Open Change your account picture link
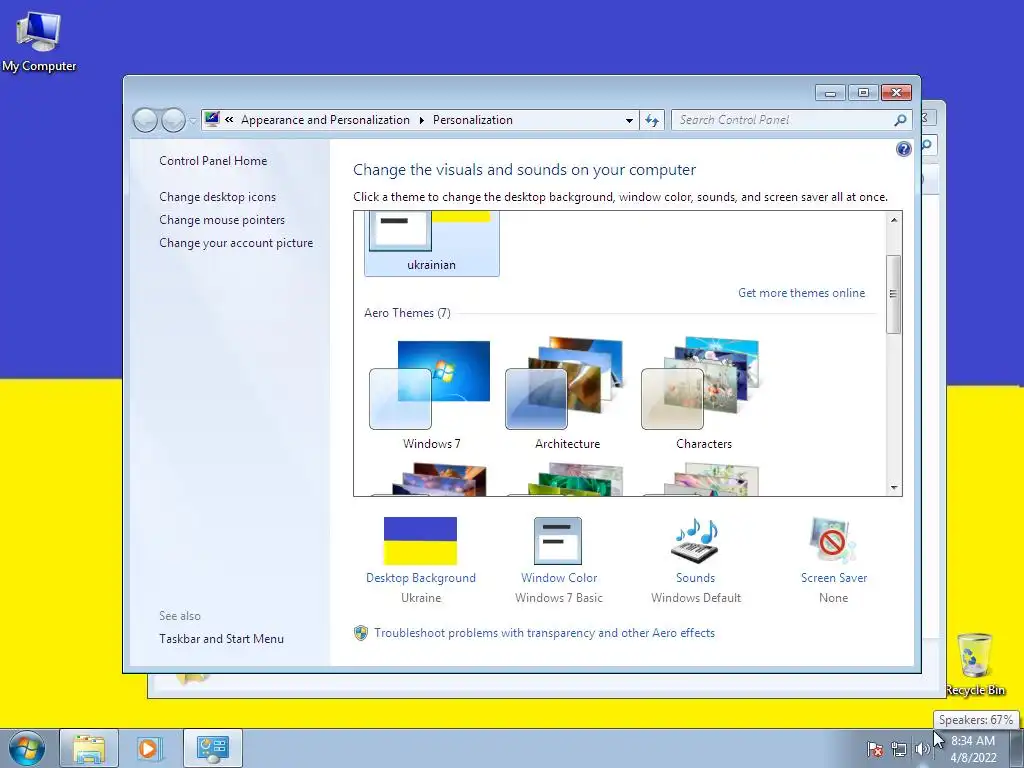 pyautogui.click(x=236, y=243)
